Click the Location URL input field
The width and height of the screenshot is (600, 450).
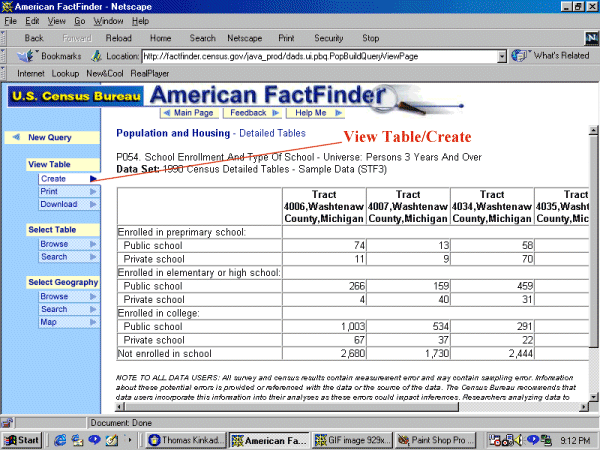click(318, 56)
